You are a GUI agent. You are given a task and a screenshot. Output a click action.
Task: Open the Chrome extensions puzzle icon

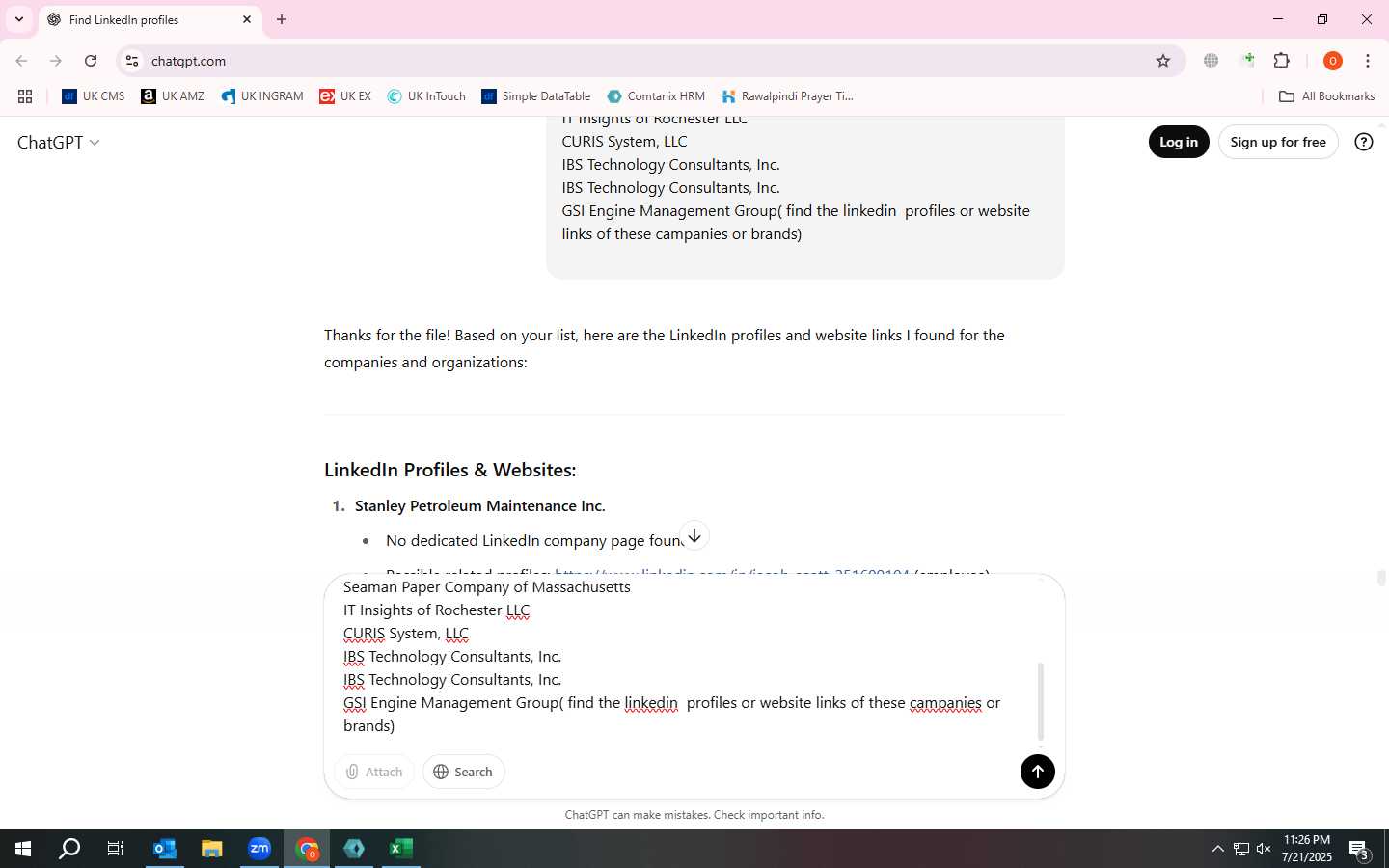click(x=1282, y=61)
